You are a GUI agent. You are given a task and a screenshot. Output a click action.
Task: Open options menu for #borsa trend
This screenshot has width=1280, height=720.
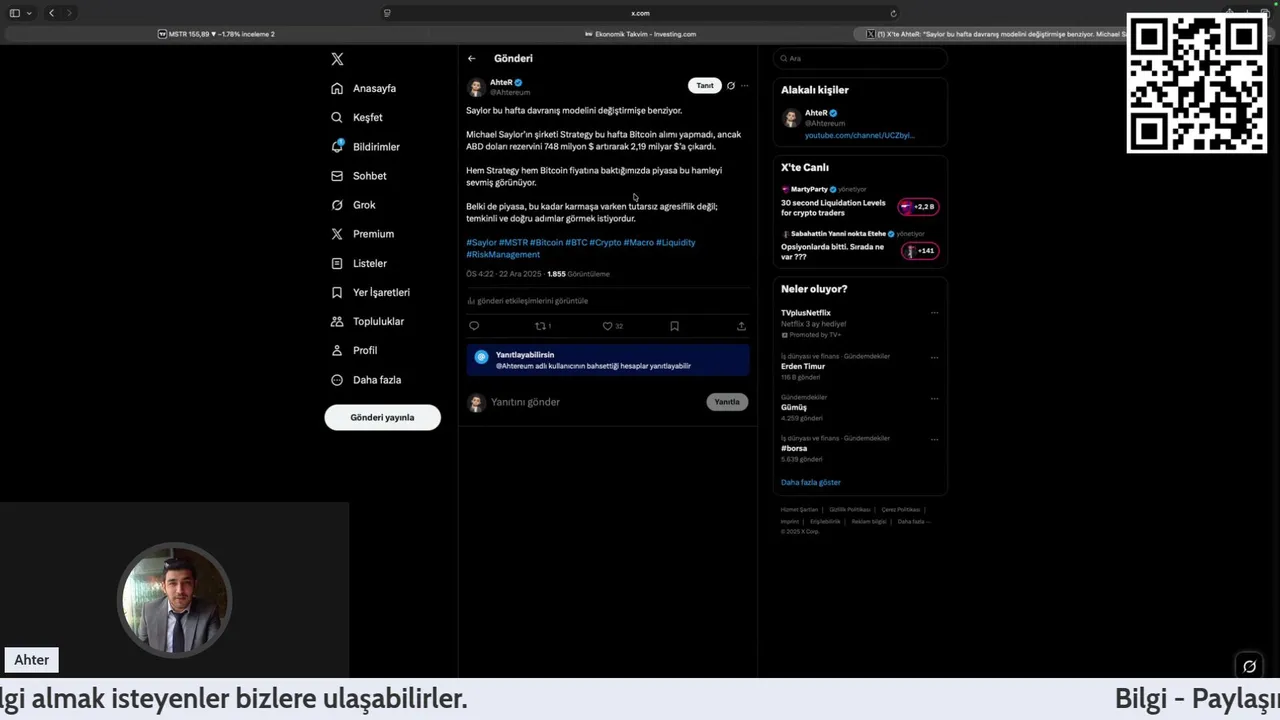coord(934,439)
